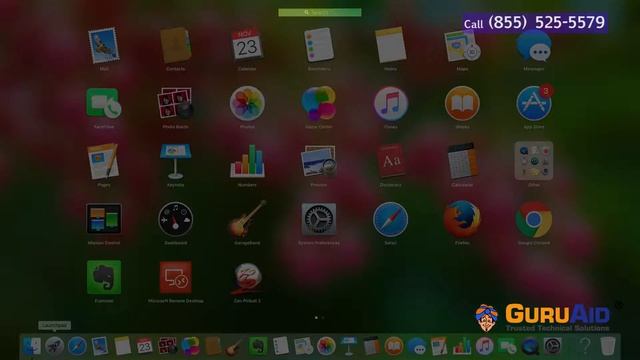Open the Trash in the Dock
The width and height of the screenshot is (640, 360).
pyautogui.click(x=608, y=346)
